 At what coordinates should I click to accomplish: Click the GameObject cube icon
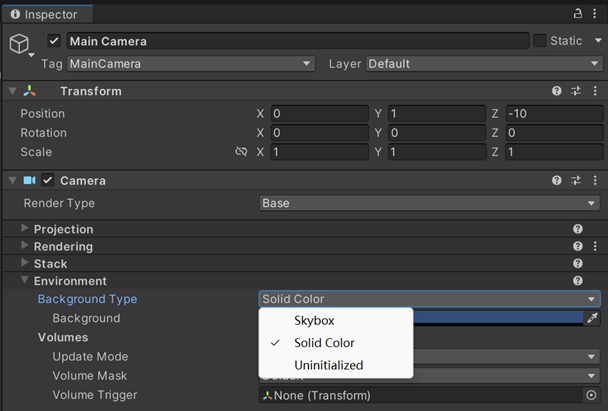(19, 44)
